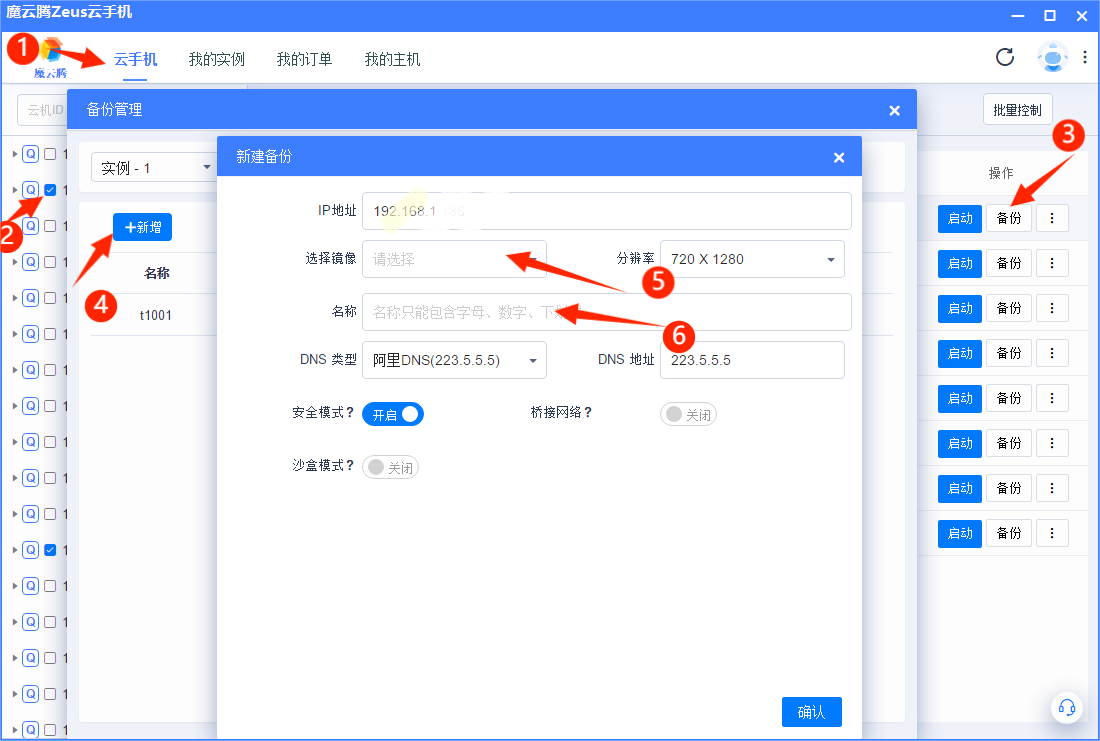The width and height of the screenshot is (1100, 741).
Task: Open more options in the first row
Action: 1052,218
